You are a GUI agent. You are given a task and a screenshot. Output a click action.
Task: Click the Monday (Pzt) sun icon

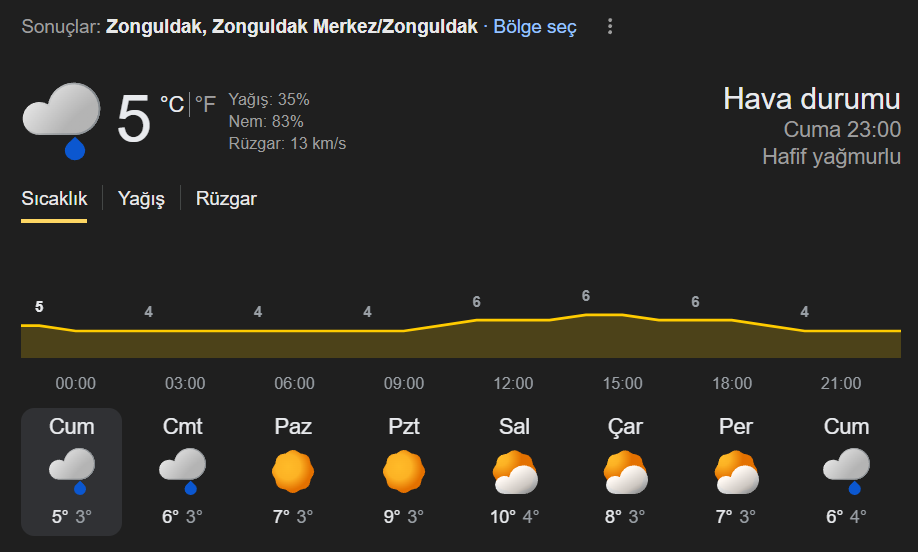(404, 471)
